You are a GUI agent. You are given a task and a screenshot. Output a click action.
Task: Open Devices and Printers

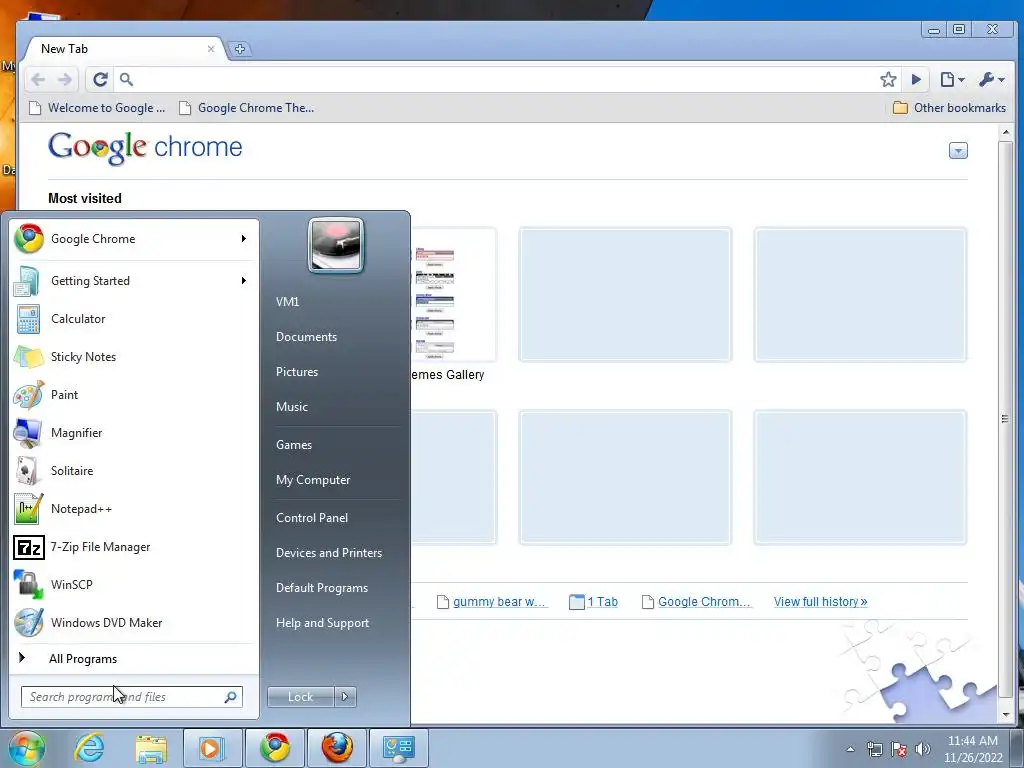tap(335, 553)
